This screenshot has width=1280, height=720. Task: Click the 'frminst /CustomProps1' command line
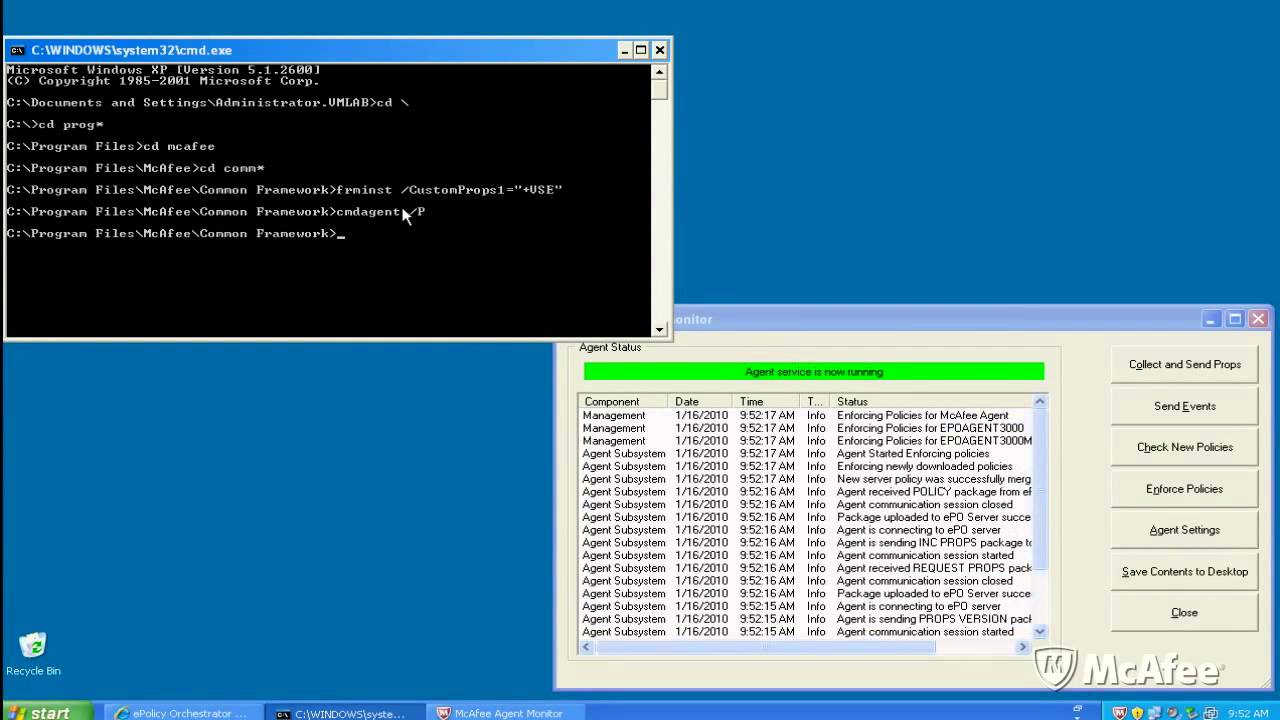(285, 190)
